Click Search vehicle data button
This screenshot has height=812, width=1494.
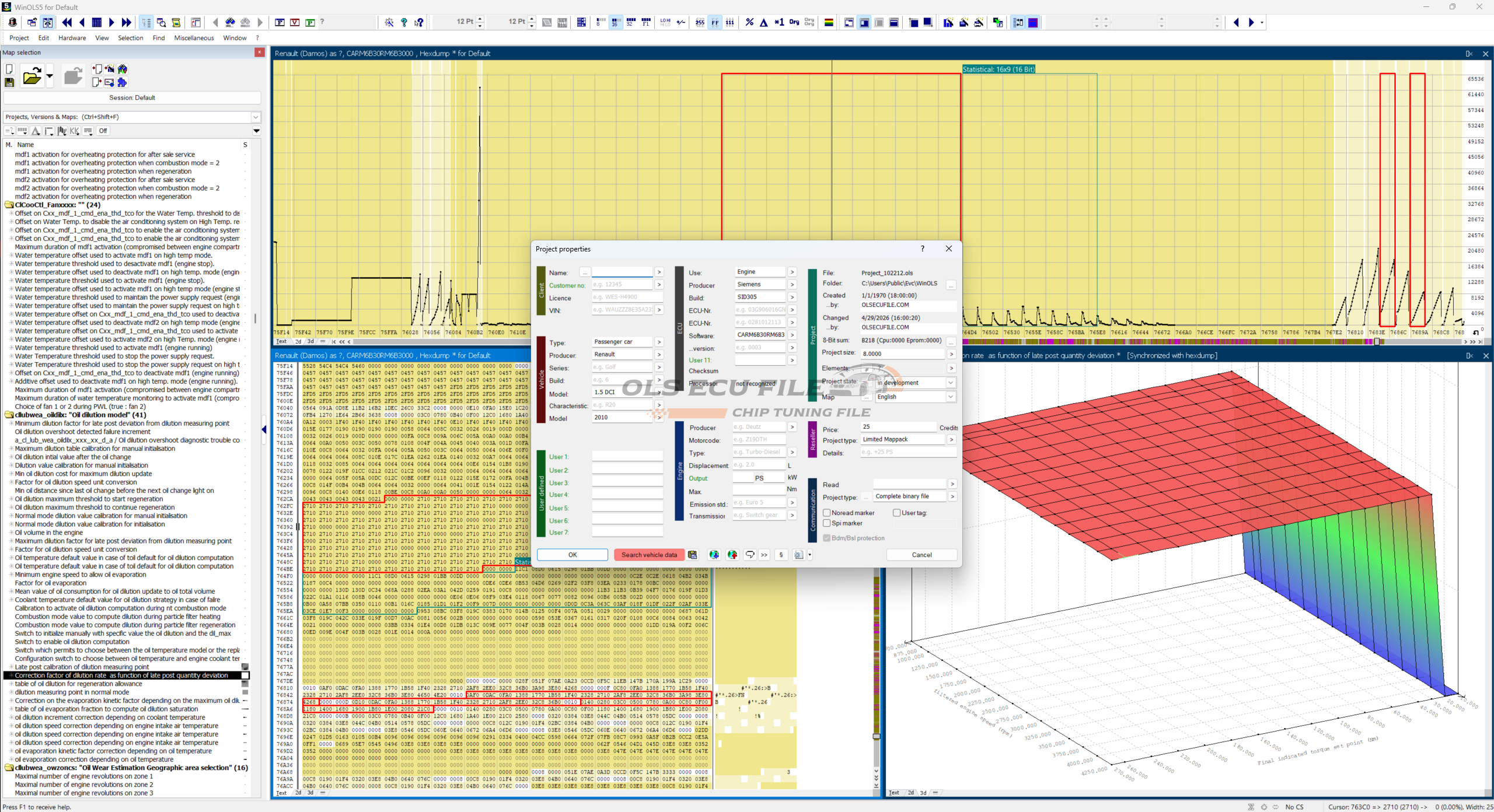point(649,555)
